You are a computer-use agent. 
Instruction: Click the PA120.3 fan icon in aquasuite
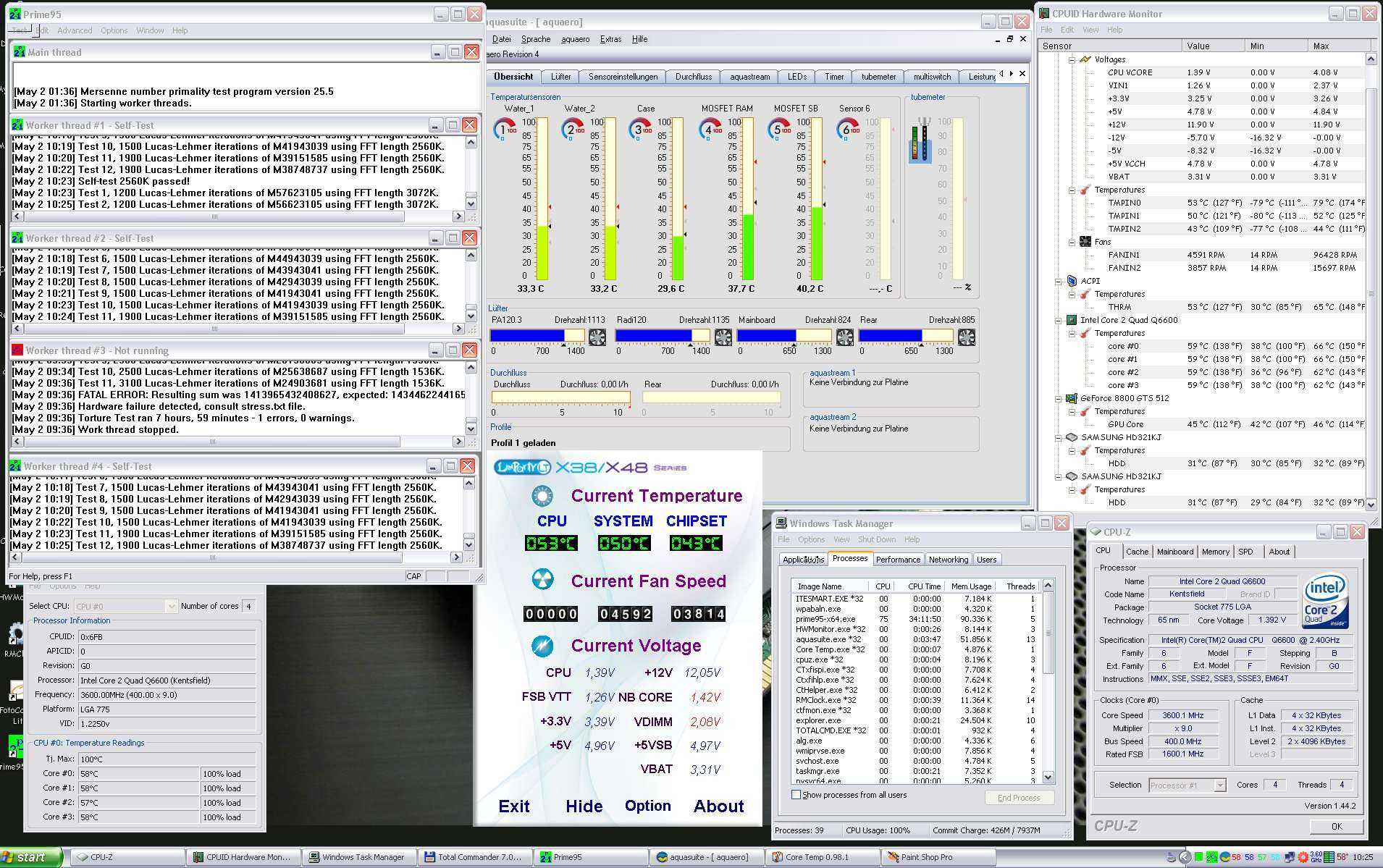pos(597,337)
